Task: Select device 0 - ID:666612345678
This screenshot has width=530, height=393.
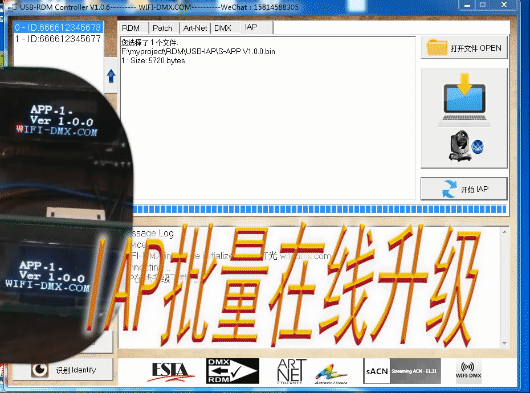Action: [x=58, y=28]
